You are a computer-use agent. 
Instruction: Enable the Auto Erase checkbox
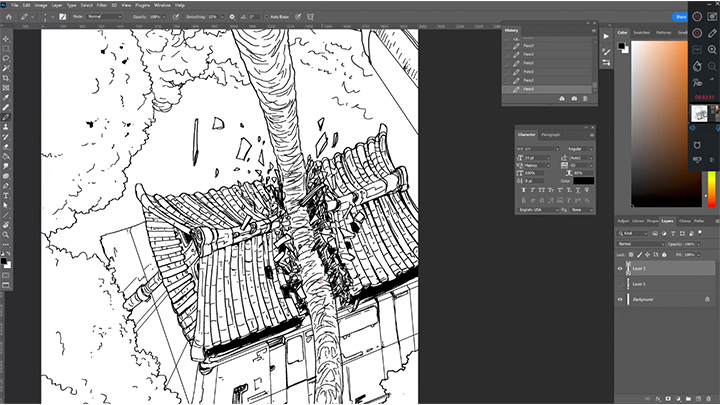(266, 17)
